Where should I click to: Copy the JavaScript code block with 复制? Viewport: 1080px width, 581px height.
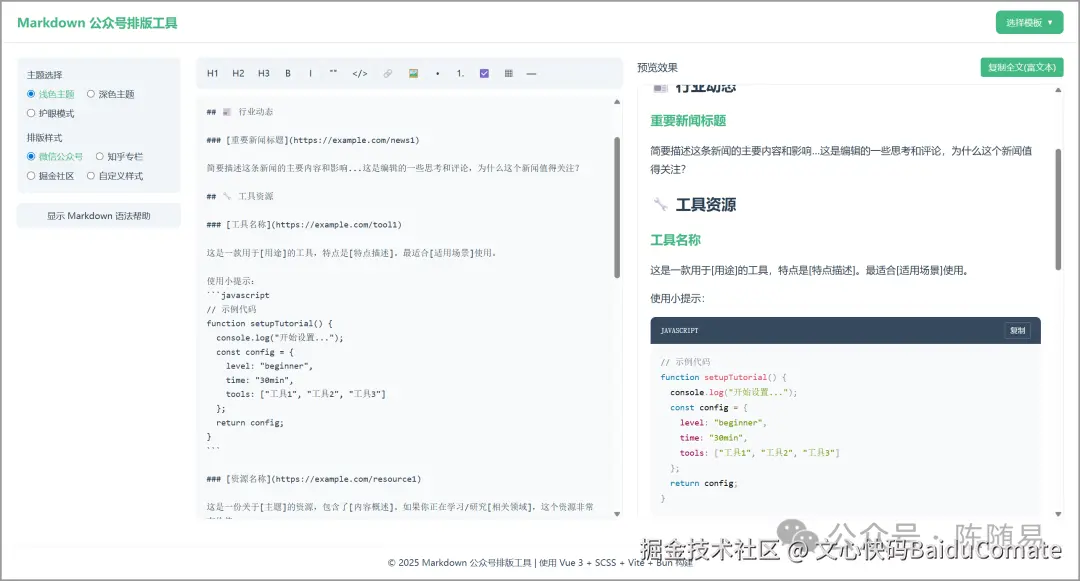tap(1017, 330)
